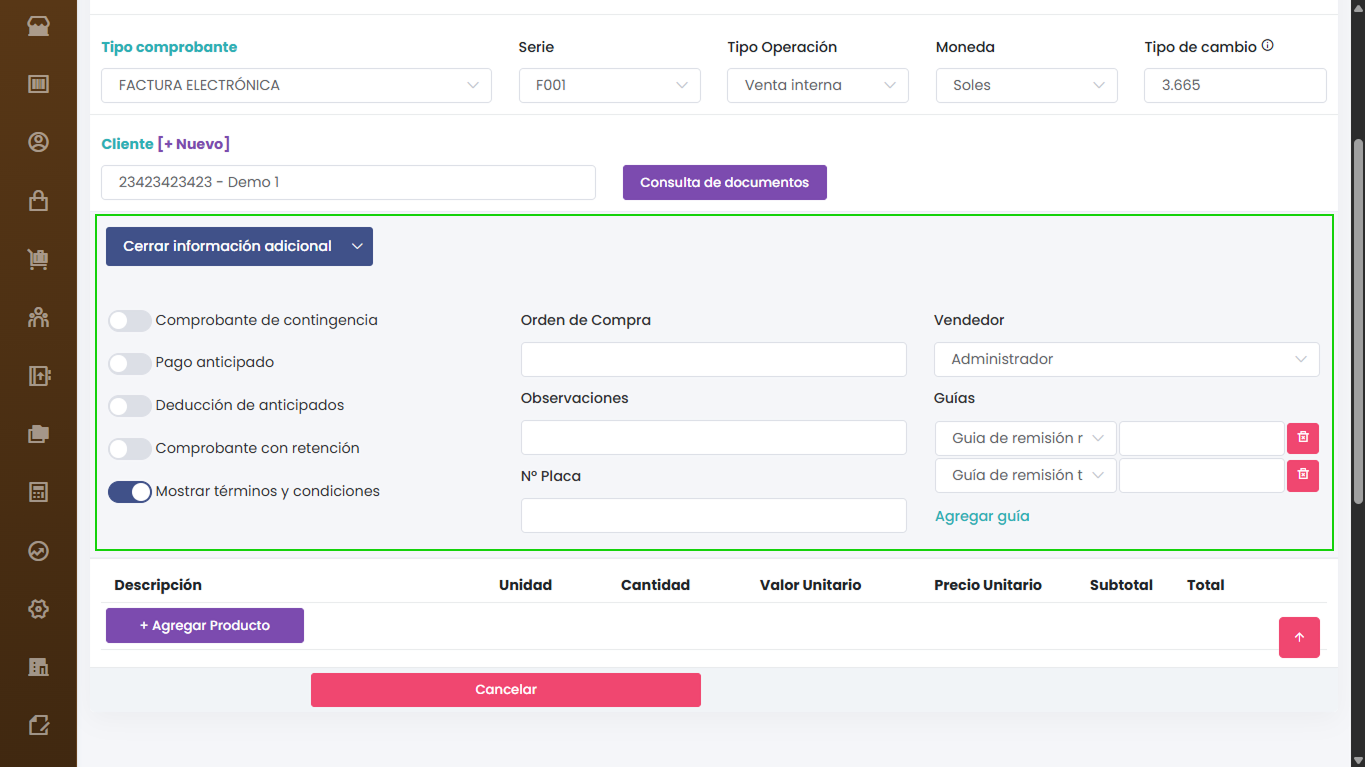Open the people group icon in sidebar
This screenshot has width=1365, height=767.
click(38, 317)
